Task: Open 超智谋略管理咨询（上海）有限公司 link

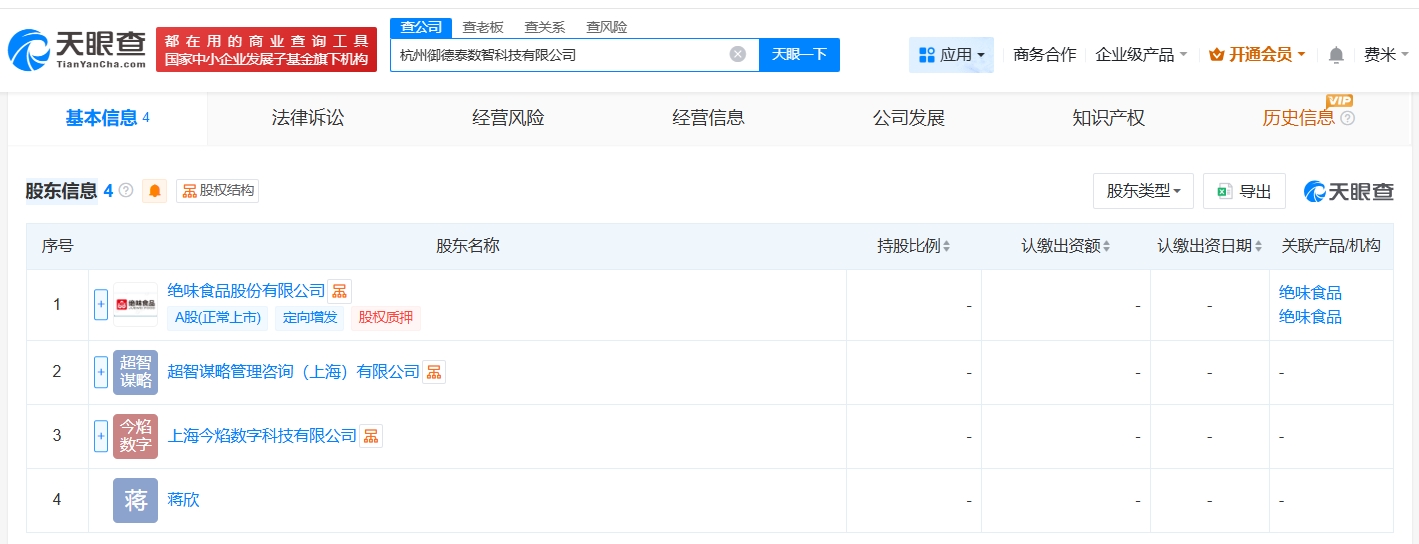Action: 294,372
